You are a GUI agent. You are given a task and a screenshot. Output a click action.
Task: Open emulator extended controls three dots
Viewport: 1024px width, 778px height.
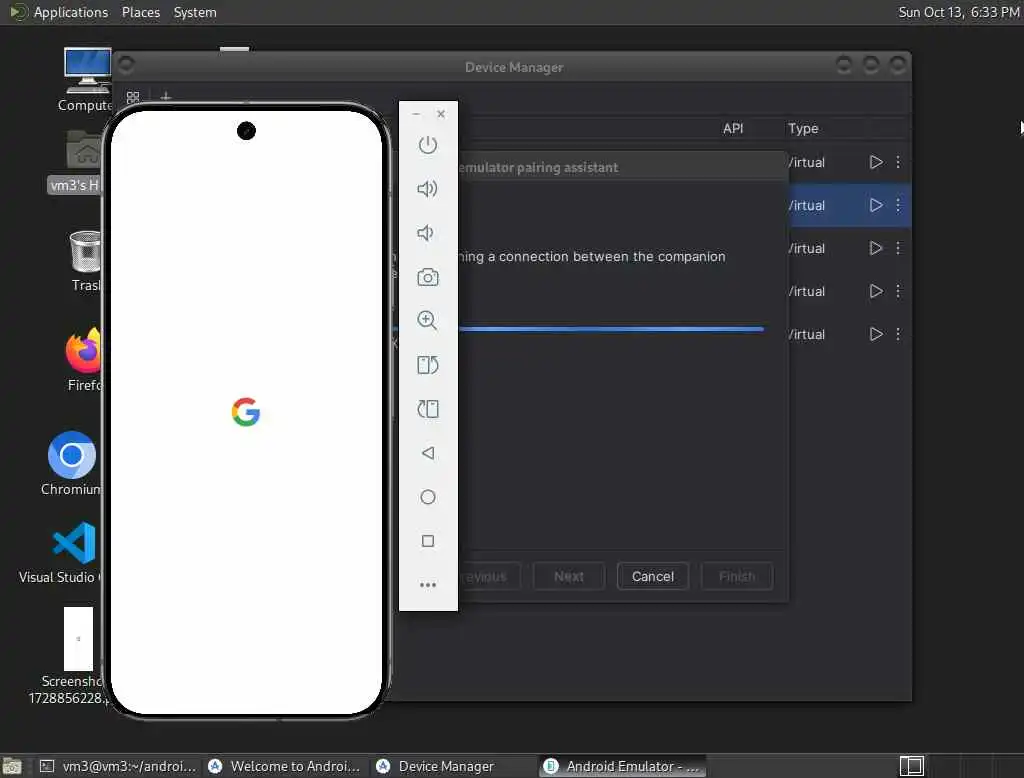[x=428, y=585]
